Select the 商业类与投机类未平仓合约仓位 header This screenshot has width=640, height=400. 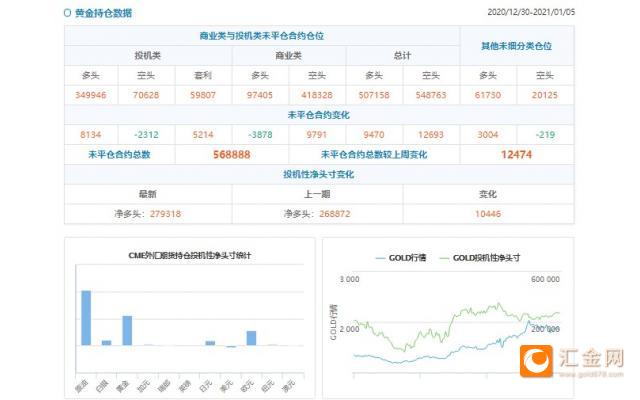tap(262, 36)
